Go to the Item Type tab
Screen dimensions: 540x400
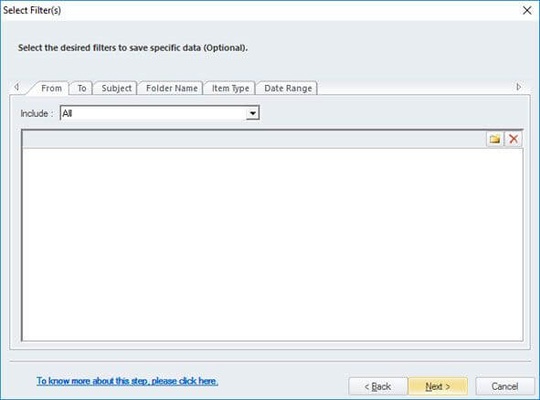(x=230, y=88)
